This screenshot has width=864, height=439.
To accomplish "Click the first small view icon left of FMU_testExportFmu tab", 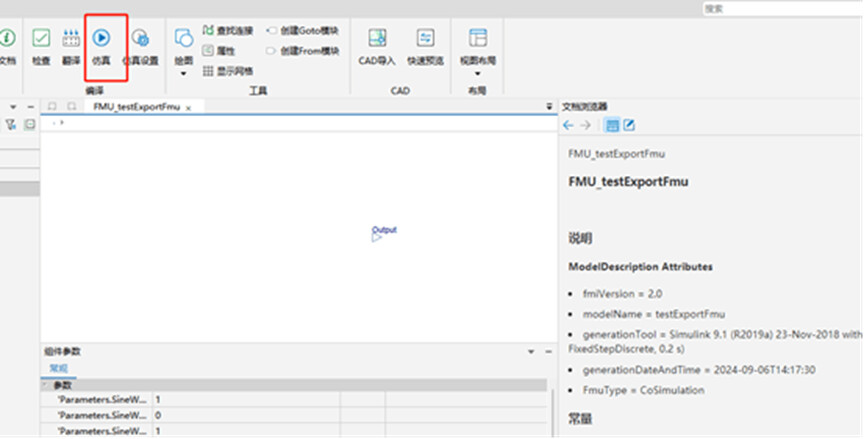I will 52,106.
